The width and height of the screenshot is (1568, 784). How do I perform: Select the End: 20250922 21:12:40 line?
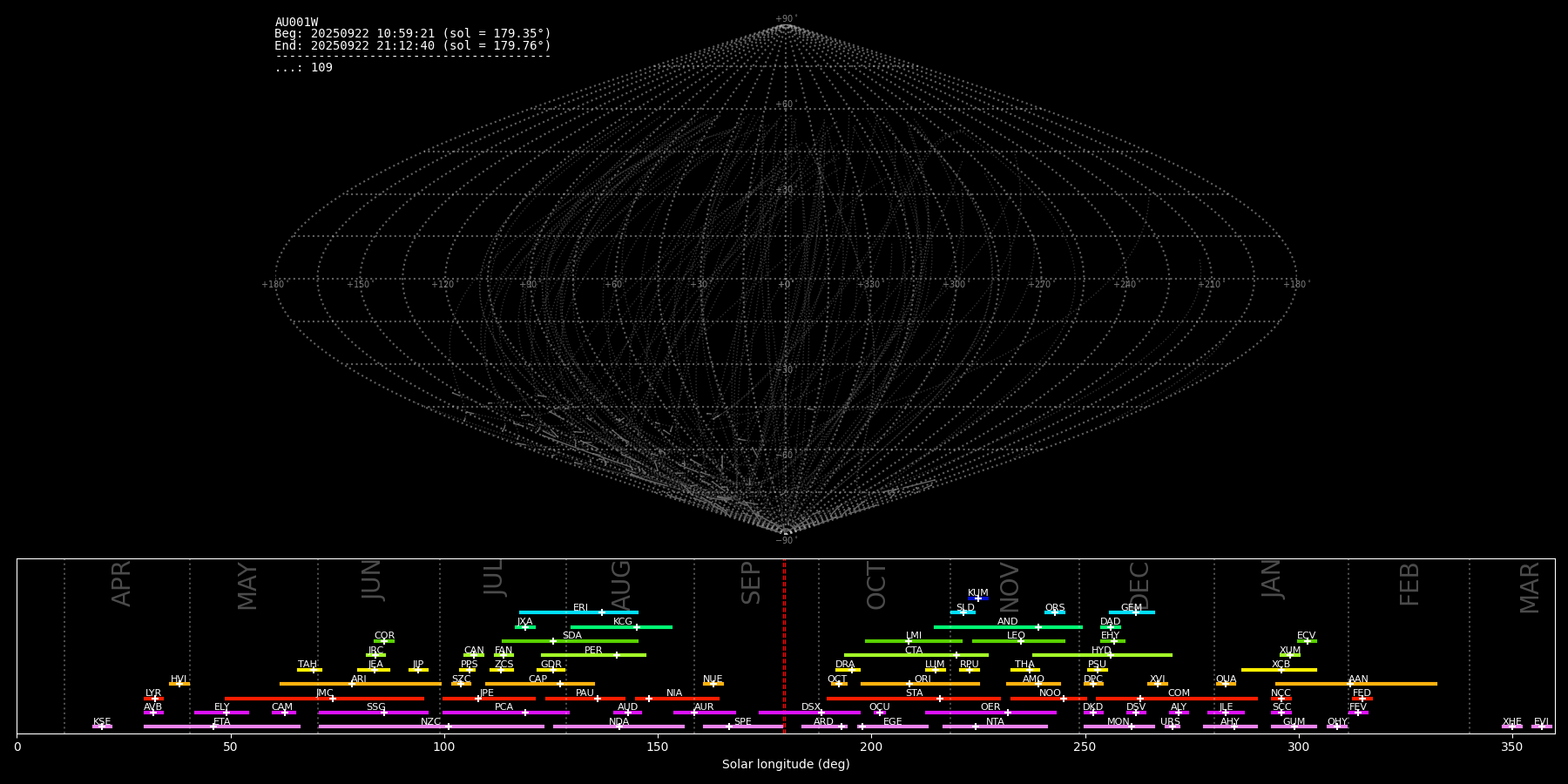413,45
